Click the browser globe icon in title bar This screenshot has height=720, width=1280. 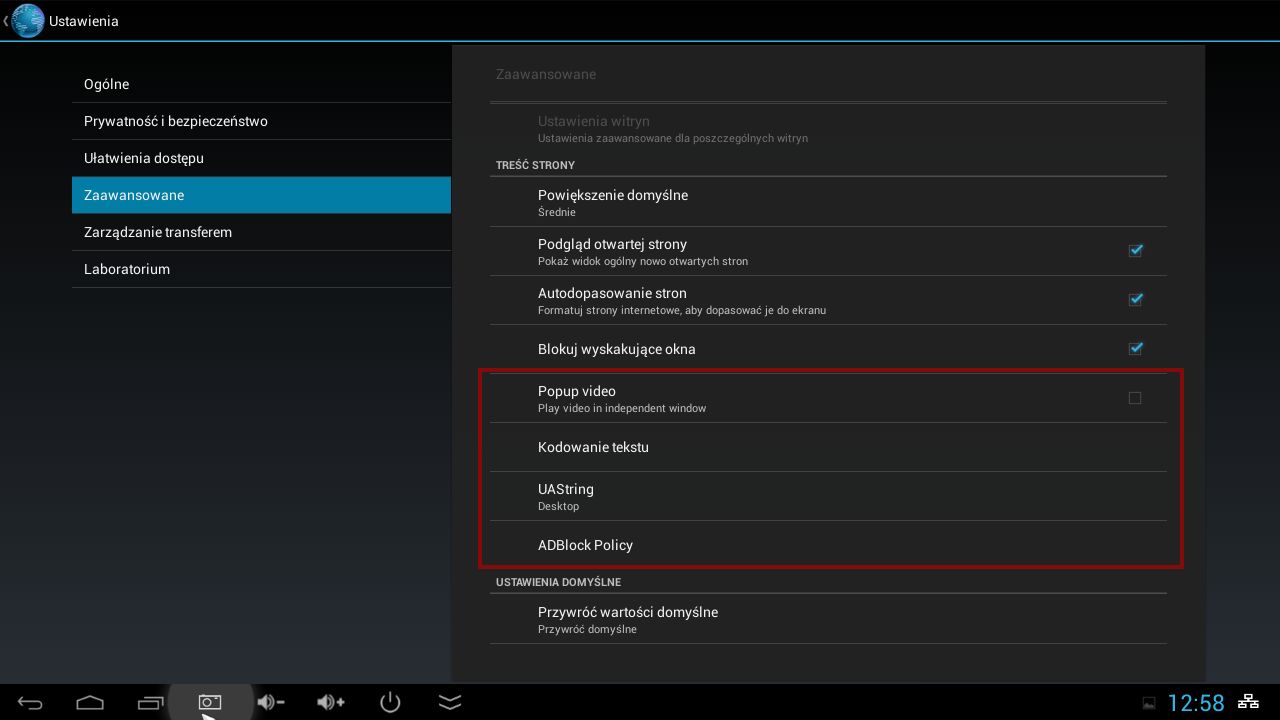tap(27, 20)
